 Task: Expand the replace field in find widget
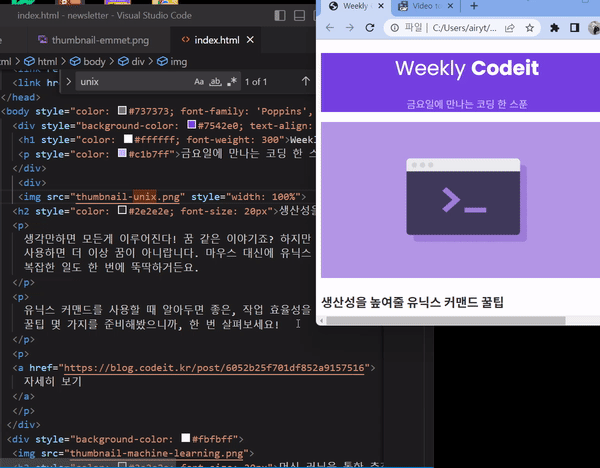(x=68, y=82)
